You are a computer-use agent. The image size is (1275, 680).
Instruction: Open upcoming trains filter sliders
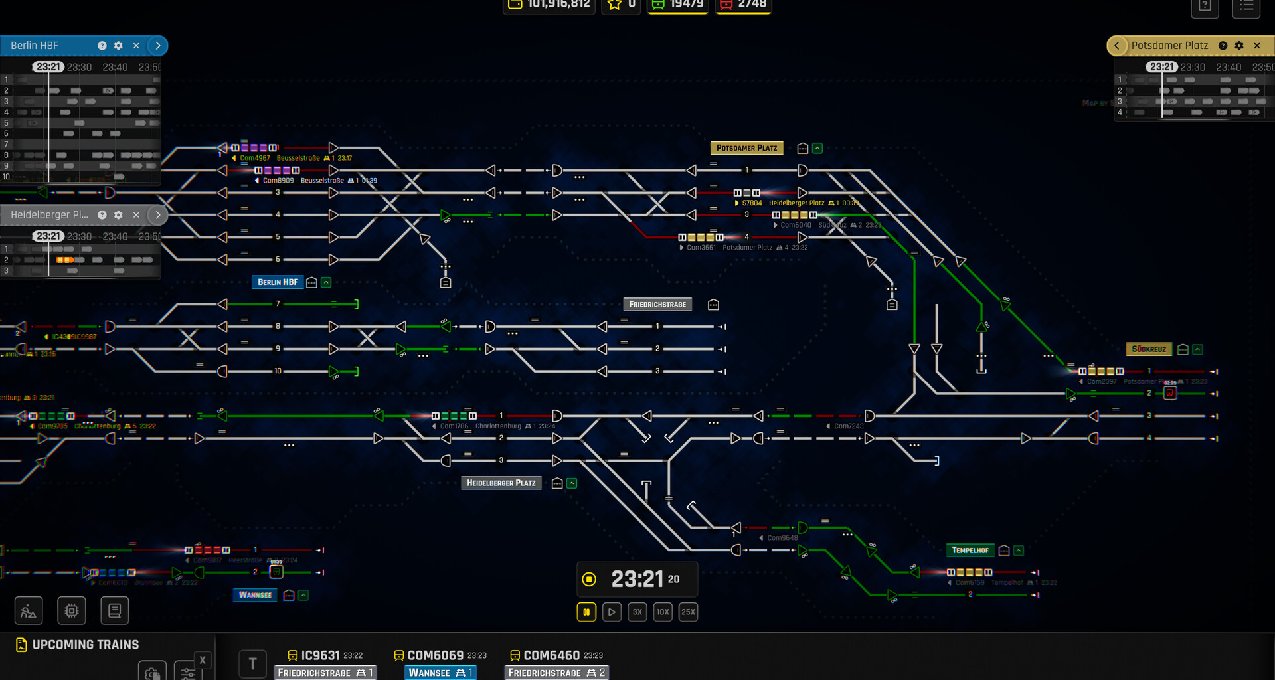[x=186, y=671]
